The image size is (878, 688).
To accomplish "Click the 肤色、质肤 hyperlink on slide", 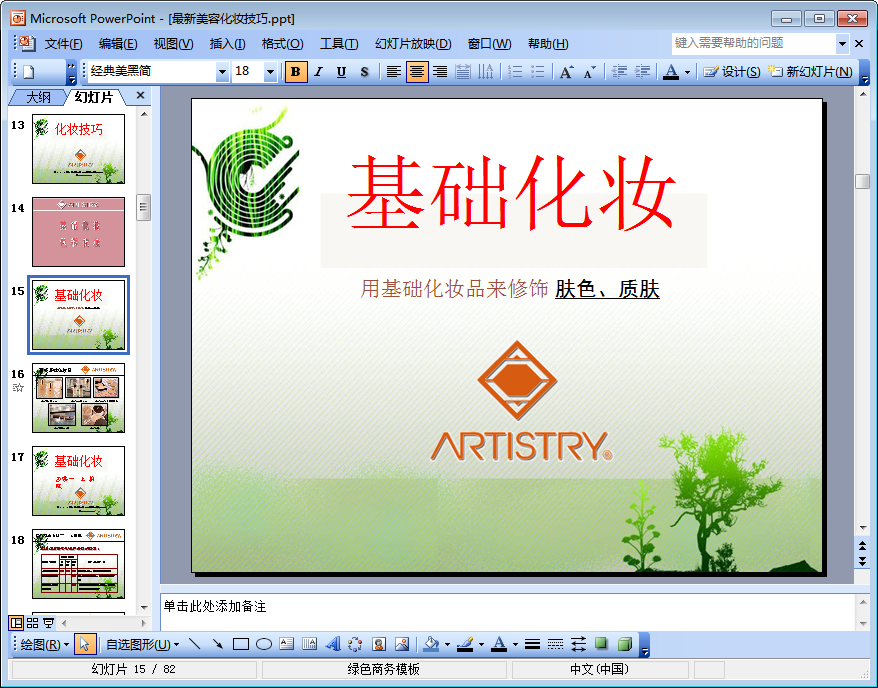I will [x=607, y=289].
